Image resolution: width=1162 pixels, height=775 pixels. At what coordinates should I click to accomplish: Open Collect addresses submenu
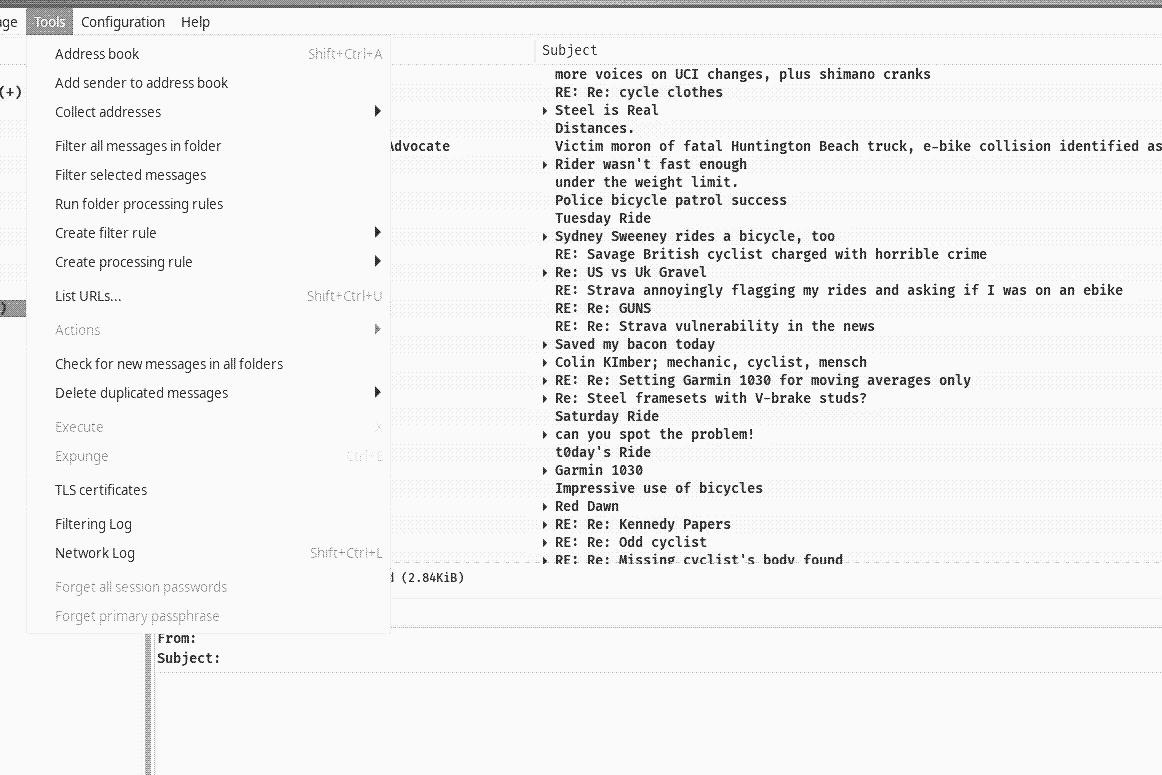click(209, 112)
